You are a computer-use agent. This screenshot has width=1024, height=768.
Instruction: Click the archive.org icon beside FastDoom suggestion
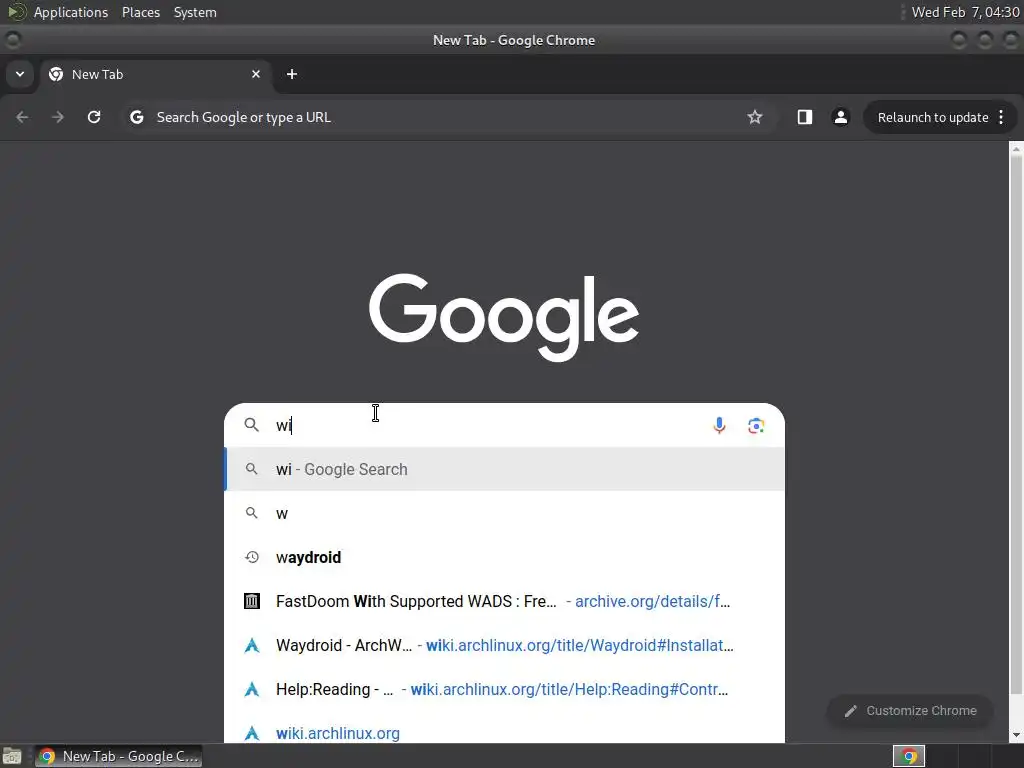tap(251, 601)
